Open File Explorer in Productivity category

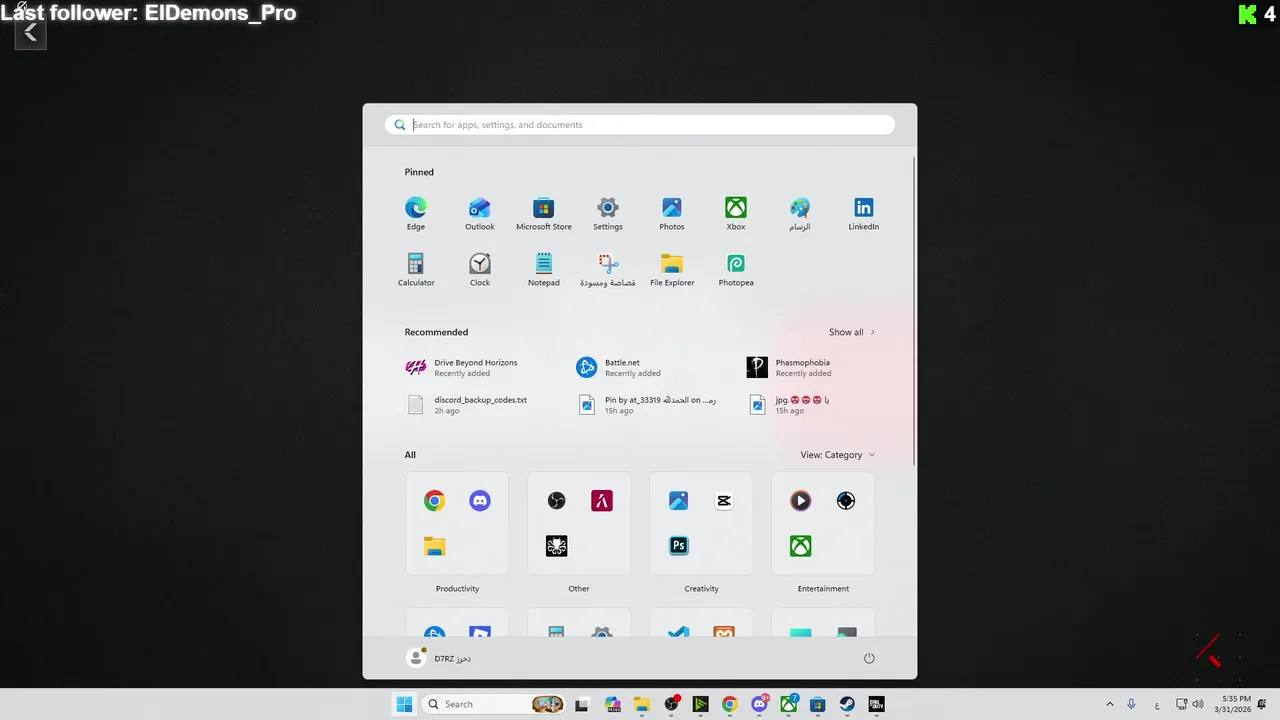[434, 546]
